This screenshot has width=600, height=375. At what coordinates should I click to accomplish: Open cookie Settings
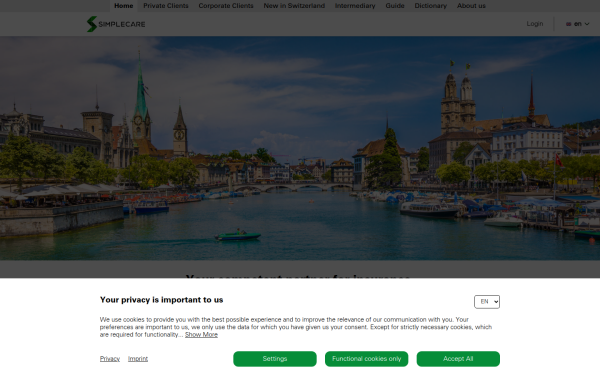(275, 359)
